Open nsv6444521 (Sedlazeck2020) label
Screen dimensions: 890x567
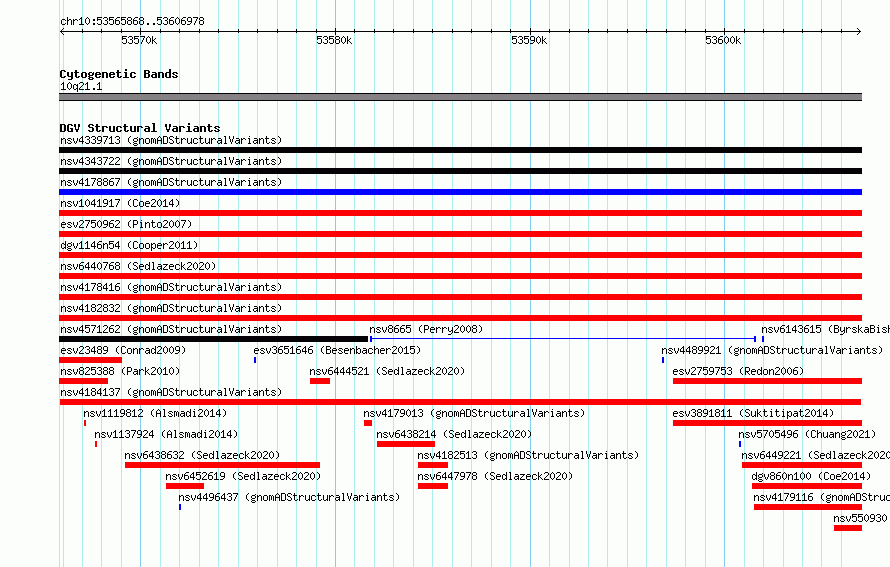(387, 371)
